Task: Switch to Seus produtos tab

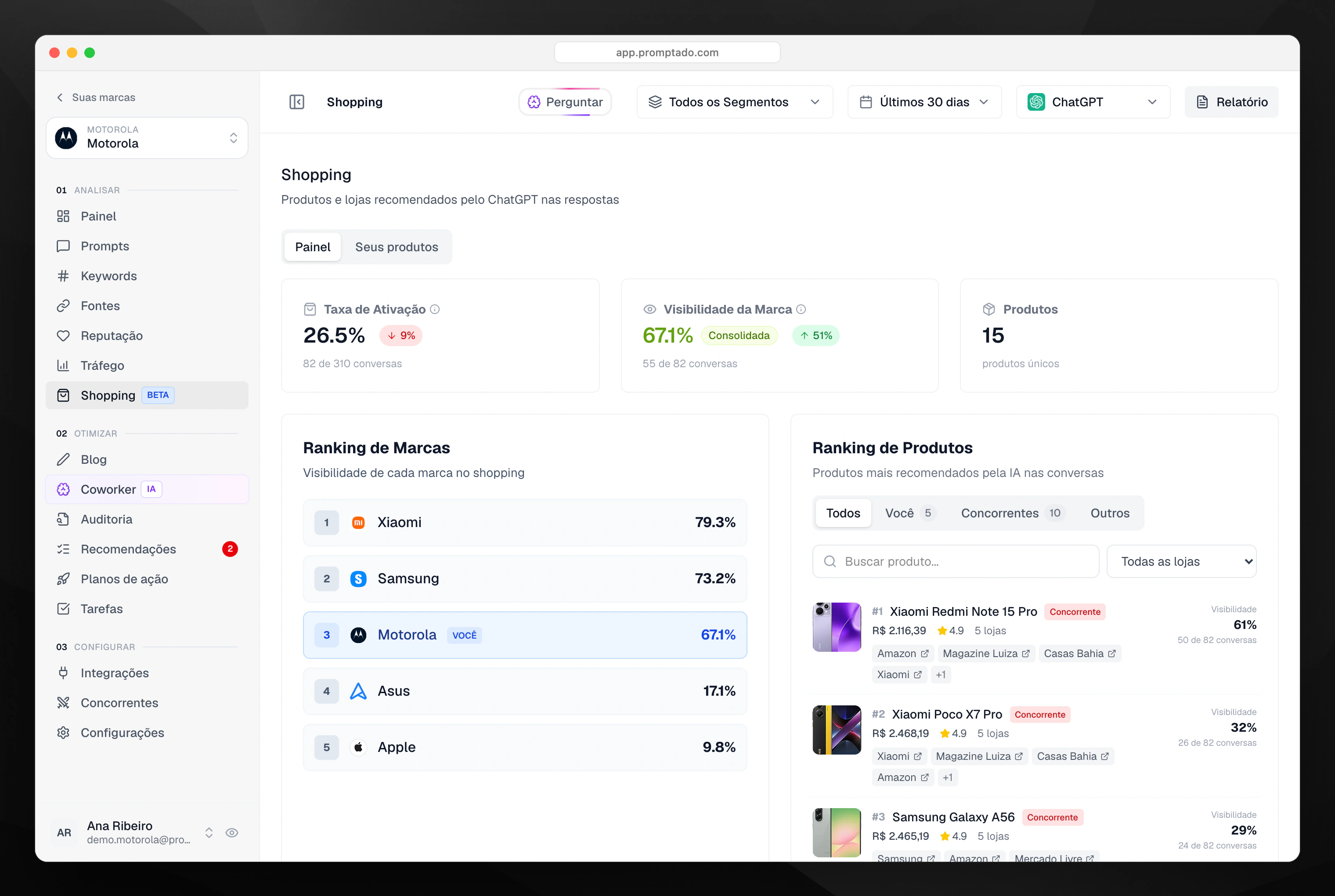Action: [397, 247]
